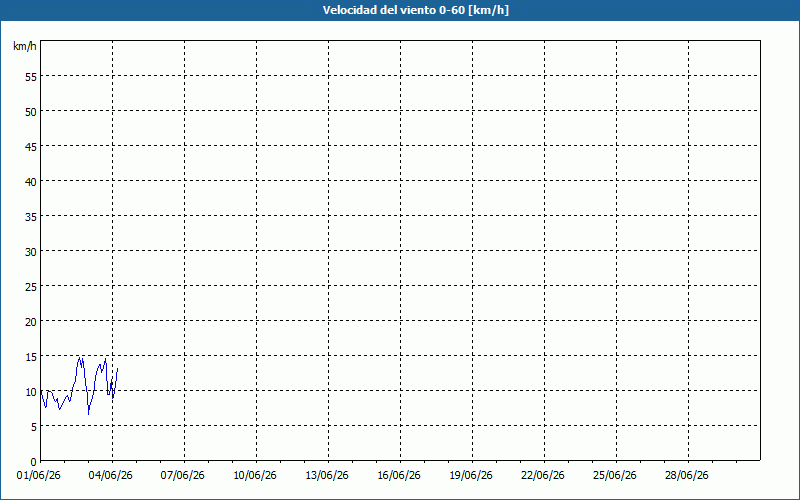Click the date label 04/06/26
Viewport: 800px width, 500px height.
pos(110,476)
